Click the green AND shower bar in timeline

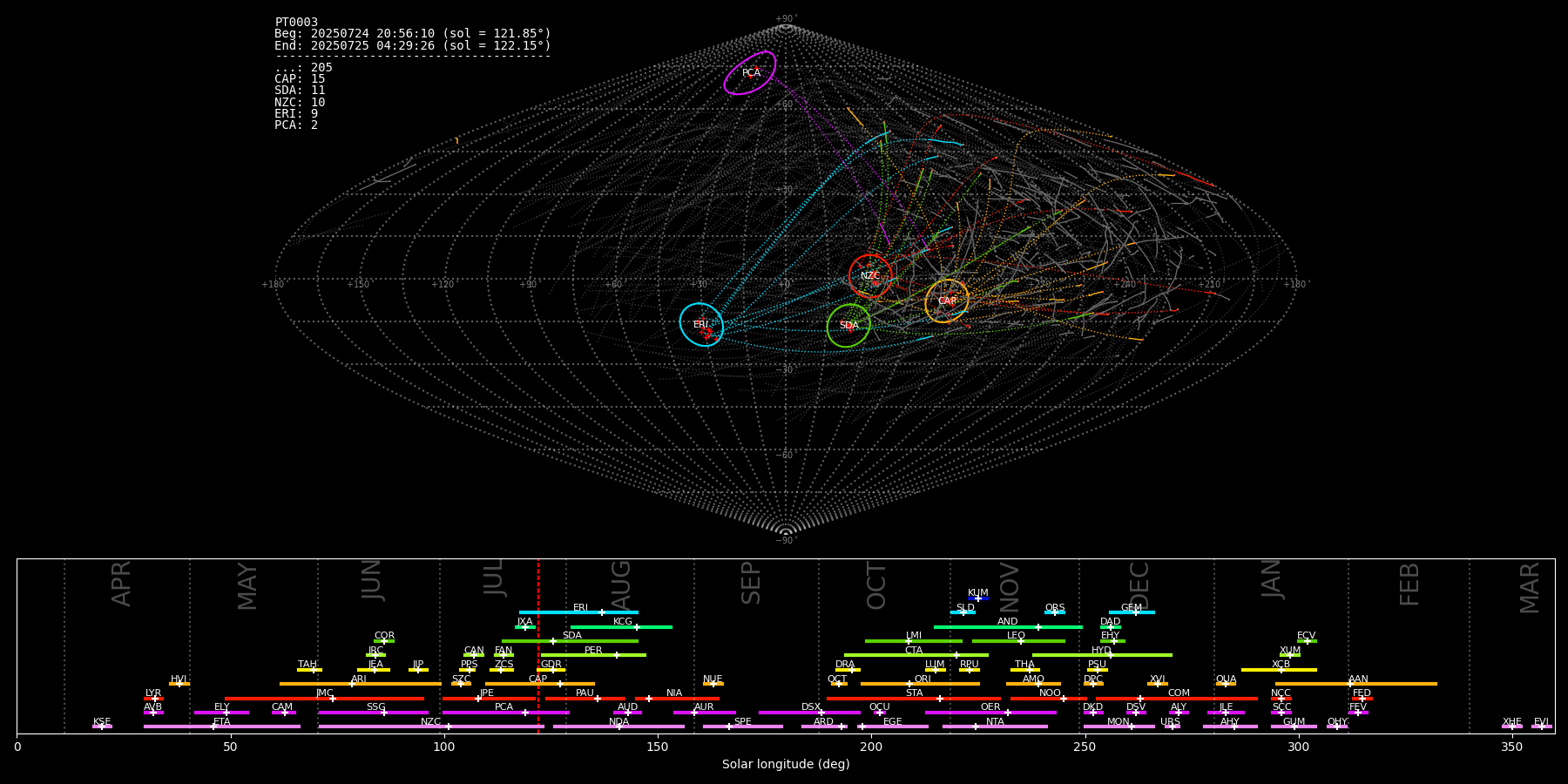pos(1008,626)
